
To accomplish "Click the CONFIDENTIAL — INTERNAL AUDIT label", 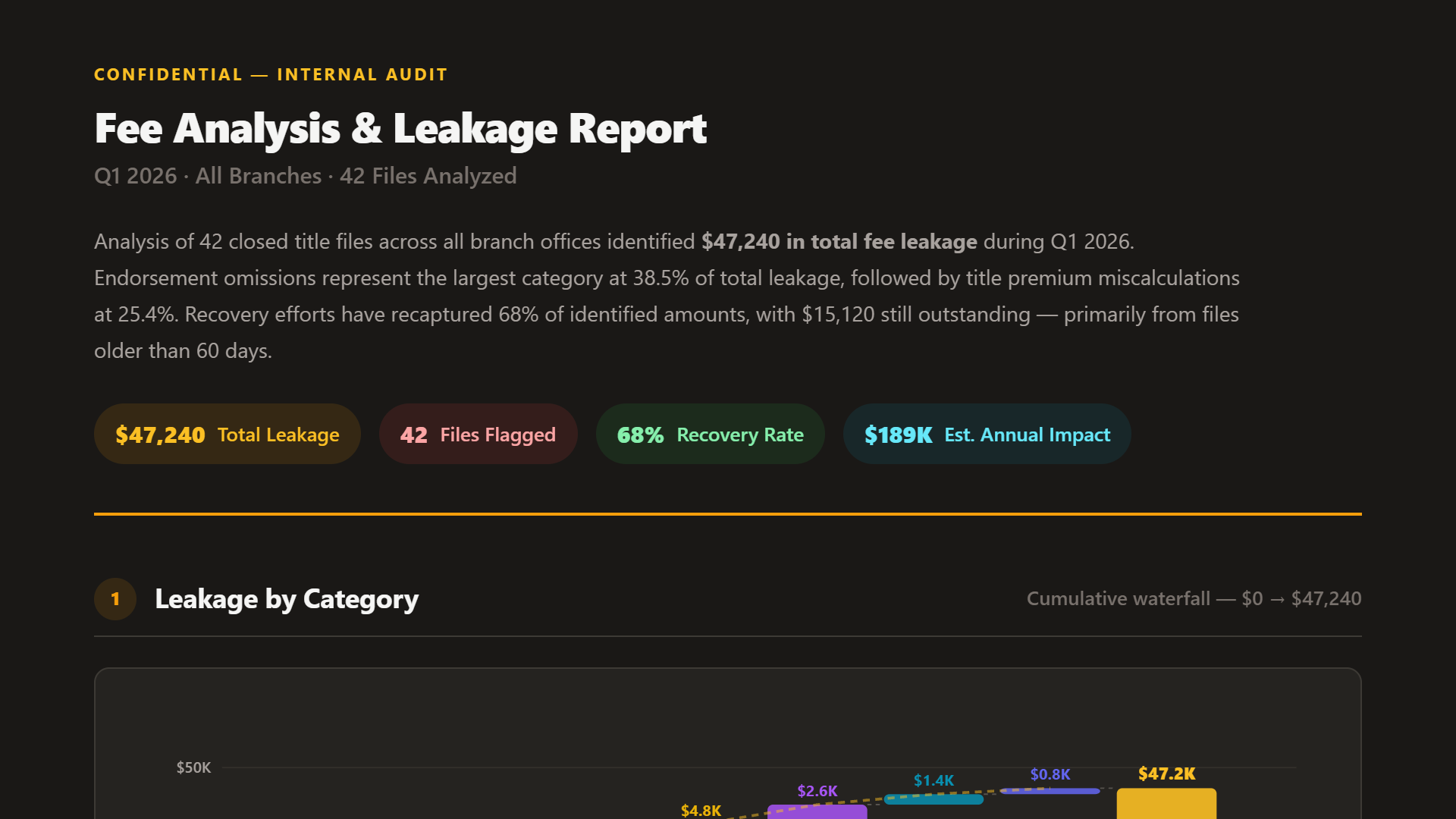I will [270, 74].
